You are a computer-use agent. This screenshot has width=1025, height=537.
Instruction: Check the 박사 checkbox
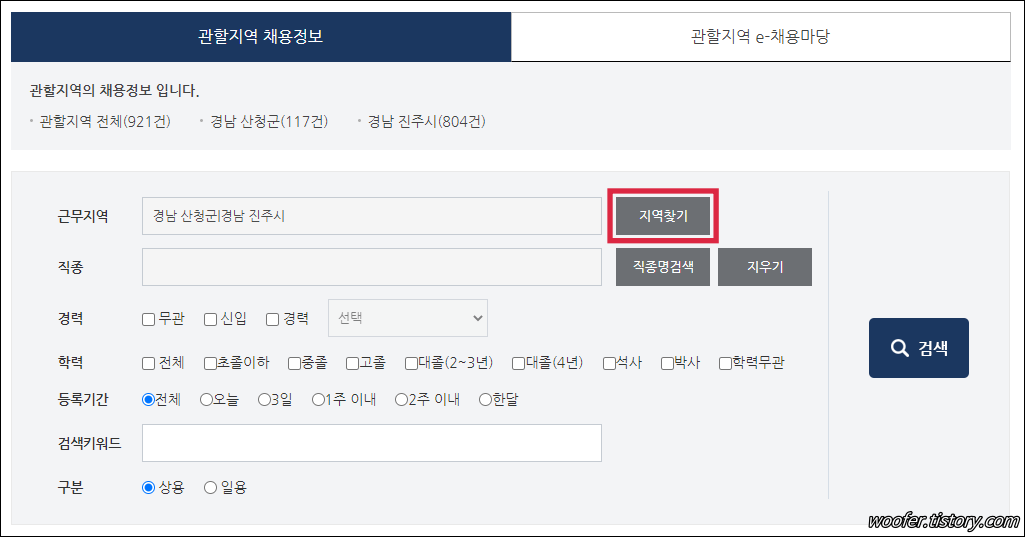[667, 363]
